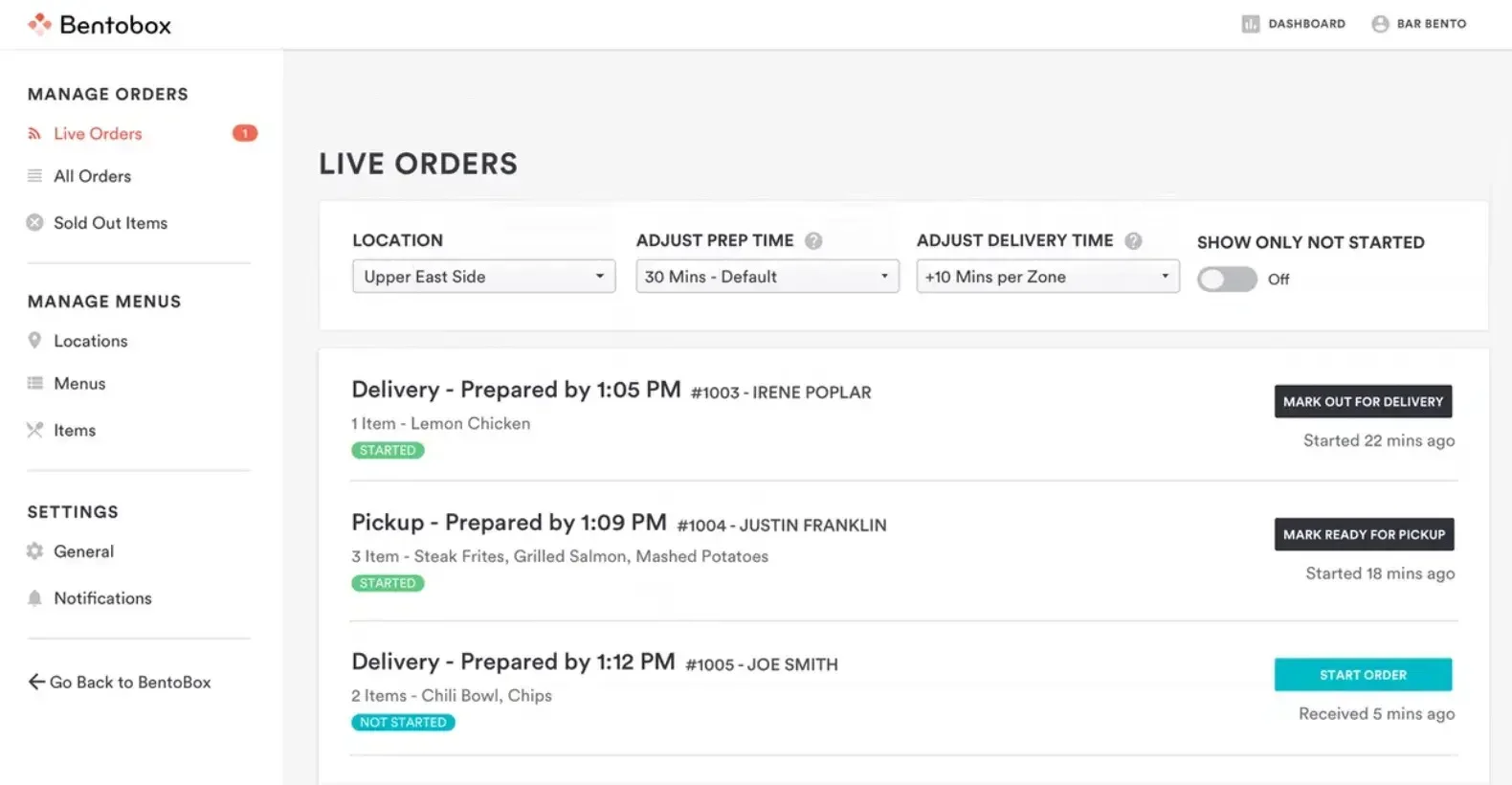Screen dimensions: 1512x785
Task: Click order number #1005 - Joe Smith
Action: click(762, 665)
